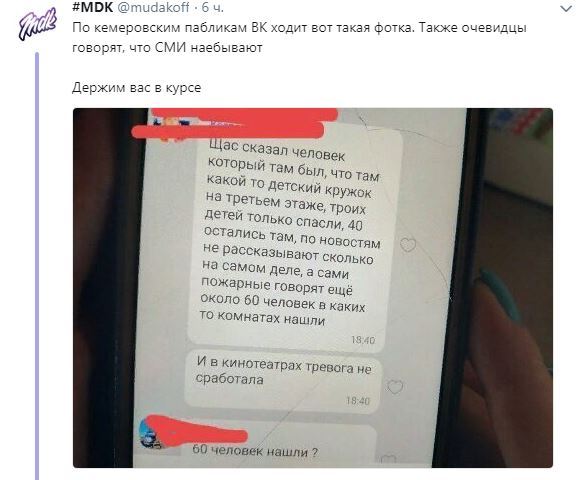The width and height of the screenshot is (583, 480).
Task: Click 18:40 timestamp under the long message
Action: [363, 340]
